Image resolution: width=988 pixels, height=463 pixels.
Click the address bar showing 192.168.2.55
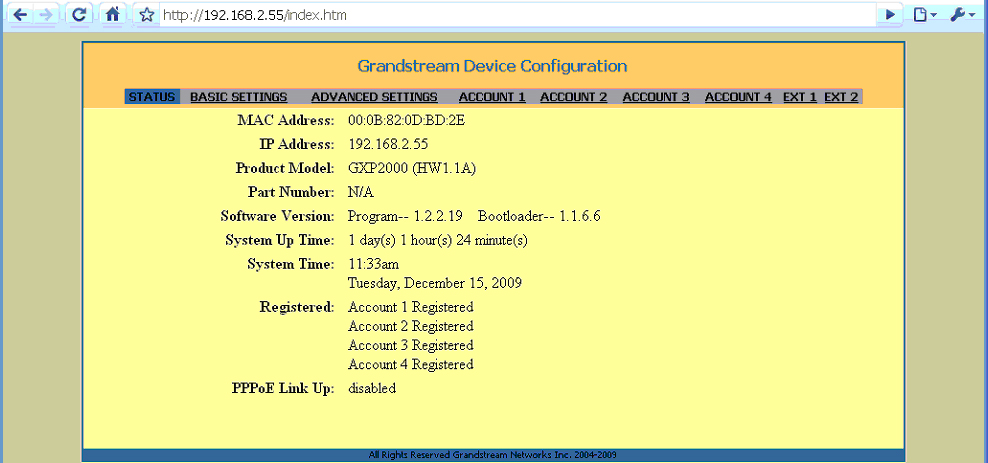(500, 15)
